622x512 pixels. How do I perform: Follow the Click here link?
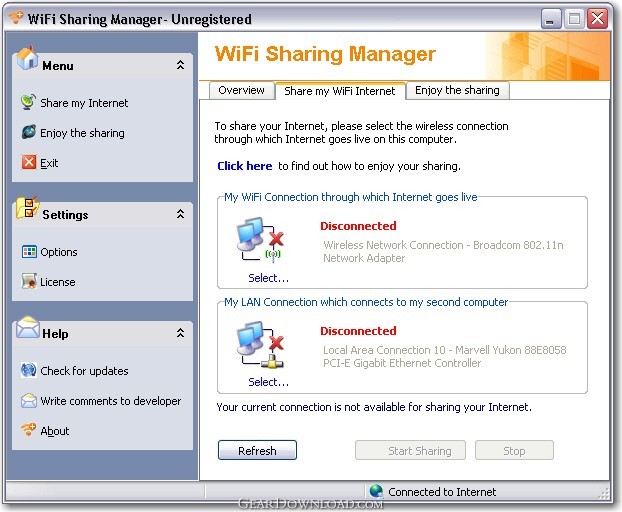(x=245, y=166)
